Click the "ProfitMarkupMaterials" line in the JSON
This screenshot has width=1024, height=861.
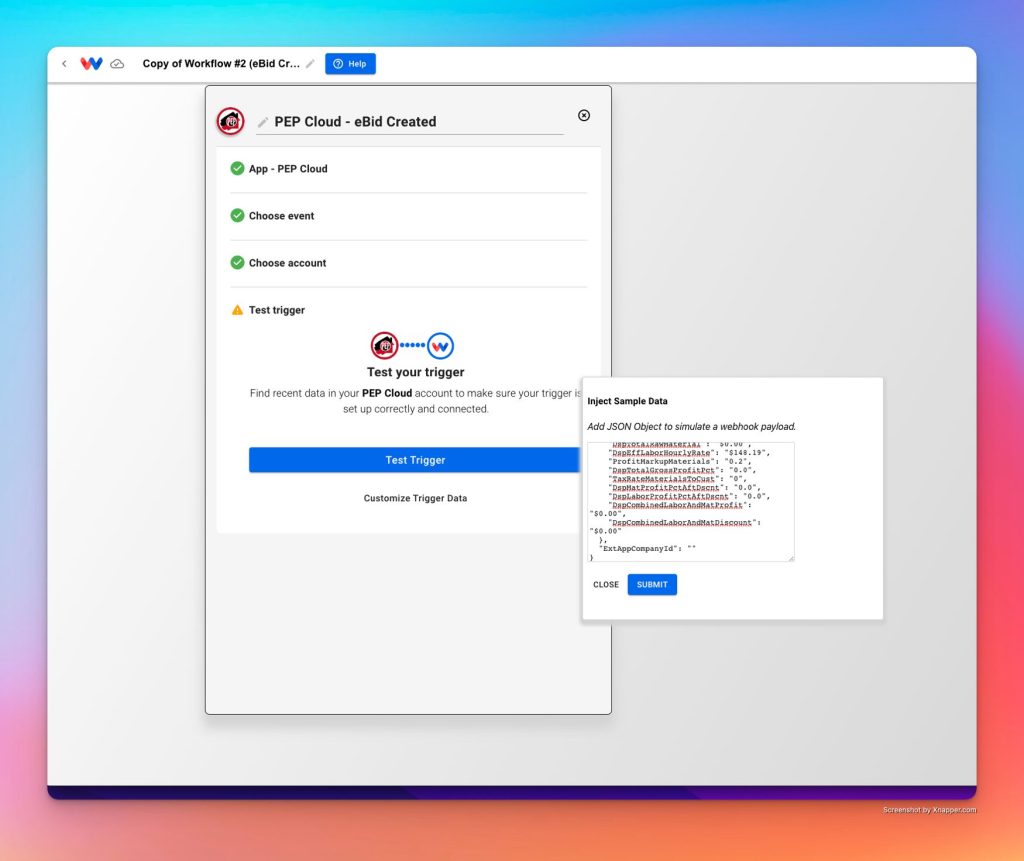679,461
